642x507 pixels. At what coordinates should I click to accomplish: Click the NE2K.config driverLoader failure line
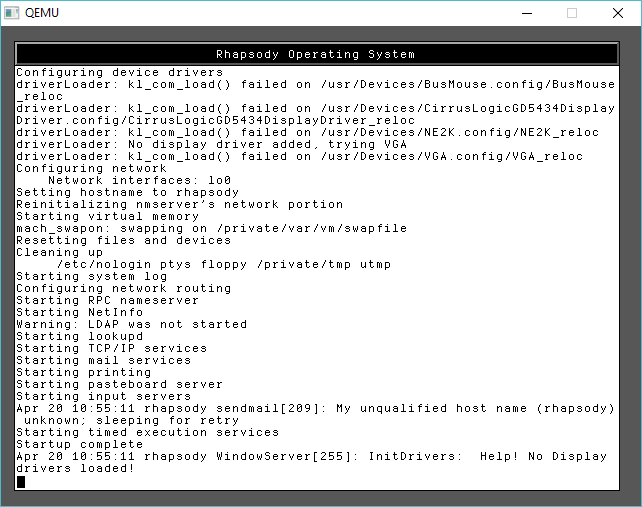[307, 132]
